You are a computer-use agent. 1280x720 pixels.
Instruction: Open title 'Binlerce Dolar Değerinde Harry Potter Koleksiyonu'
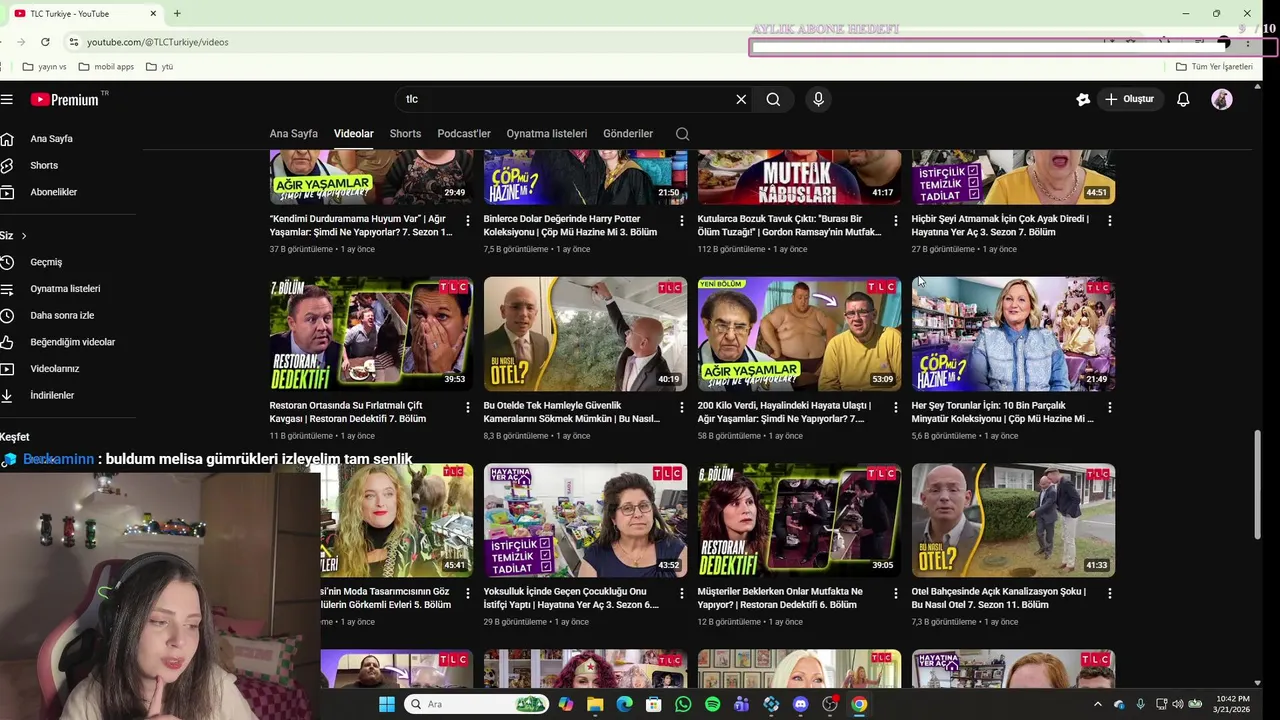coord(570,225)
